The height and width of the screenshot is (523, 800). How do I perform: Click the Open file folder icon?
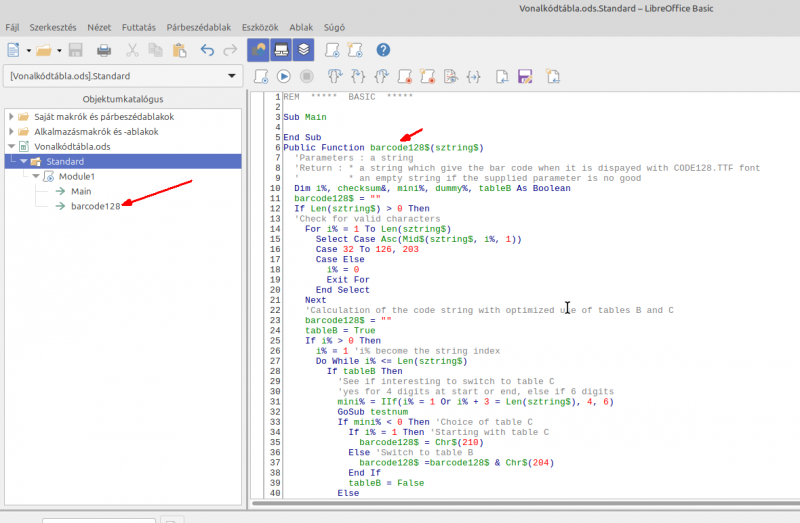pos(44,50)
